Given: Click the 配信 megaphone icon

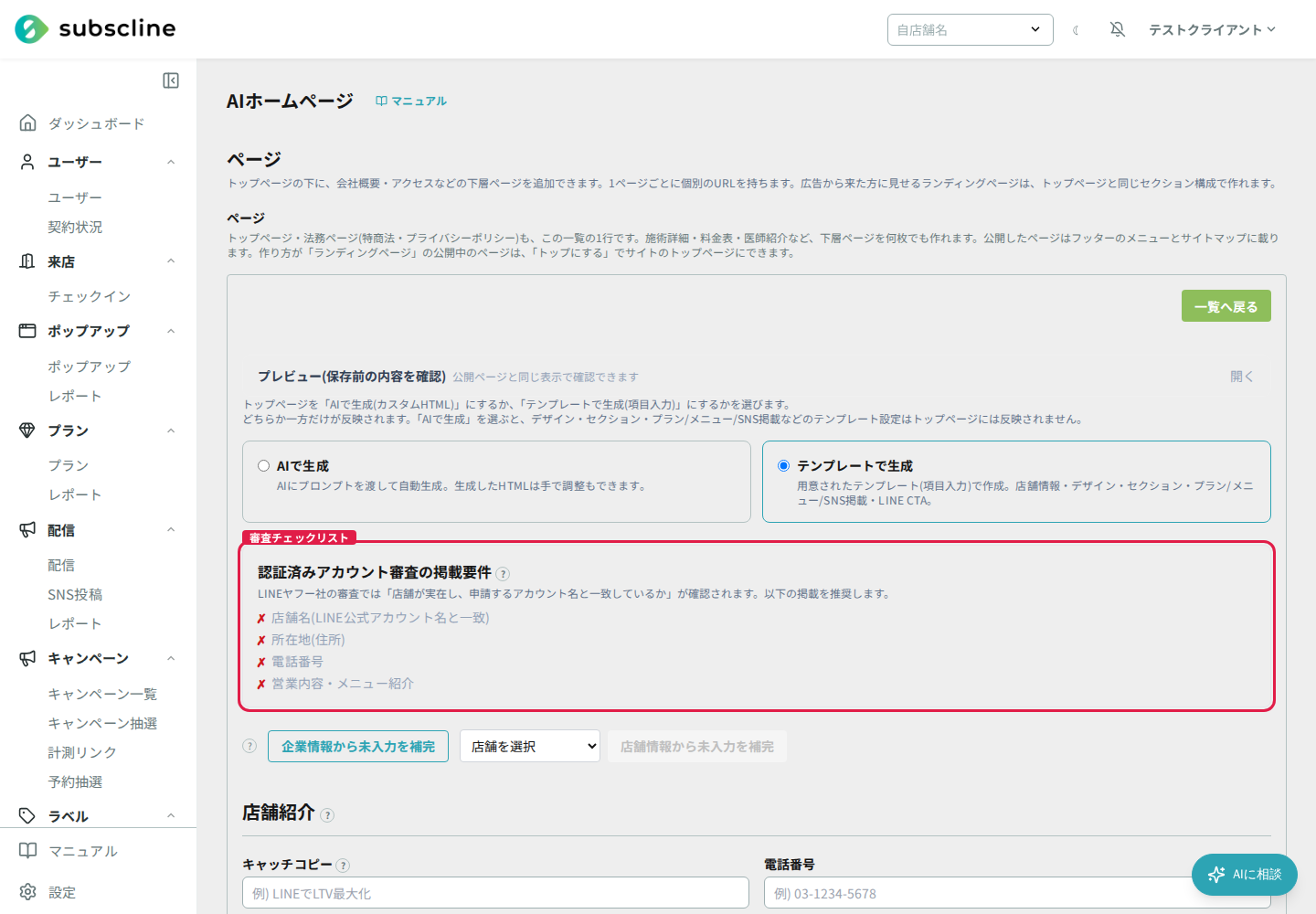Looking at the screenshot, I should [x=28, y=530].
